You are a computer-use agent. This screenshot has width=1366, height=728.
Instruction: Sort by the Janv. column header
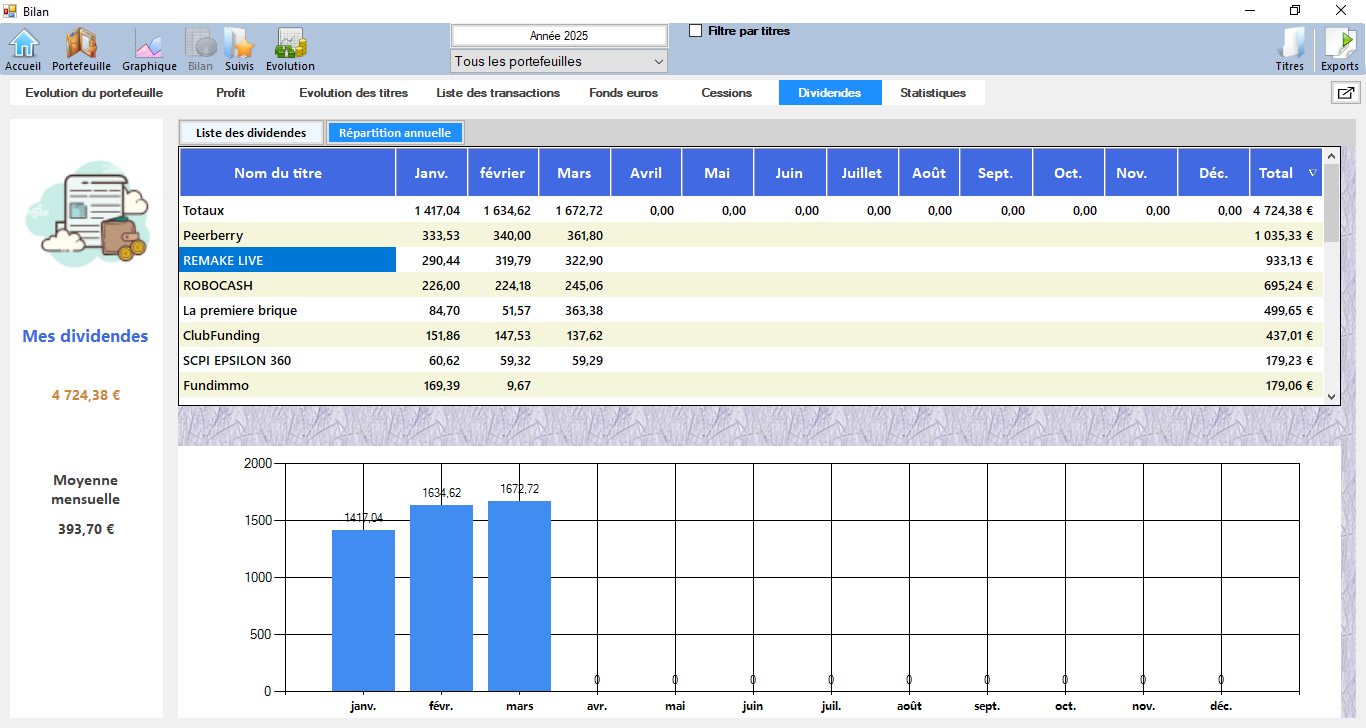pos(432,173)
